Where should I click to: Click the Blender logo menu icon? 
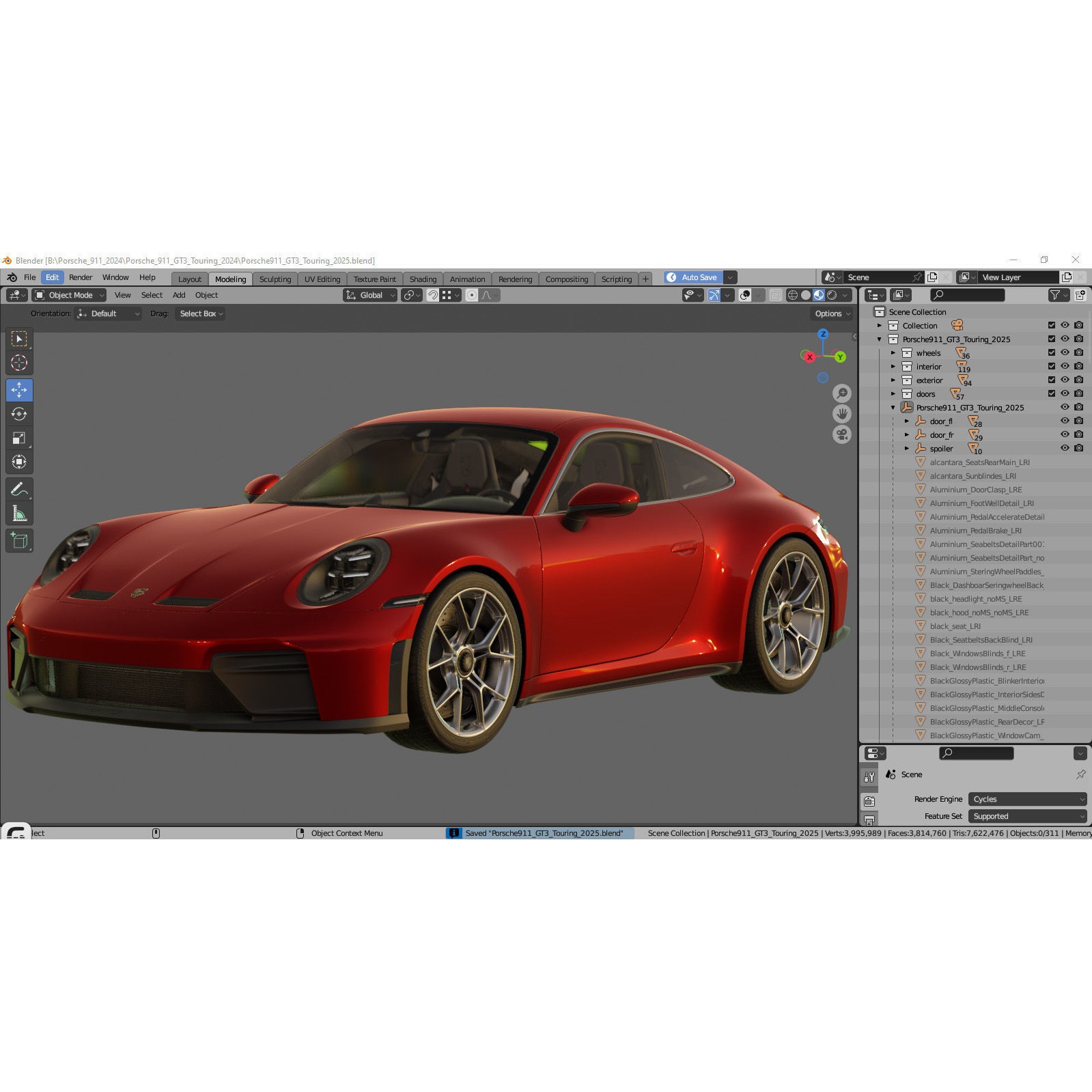12,277
